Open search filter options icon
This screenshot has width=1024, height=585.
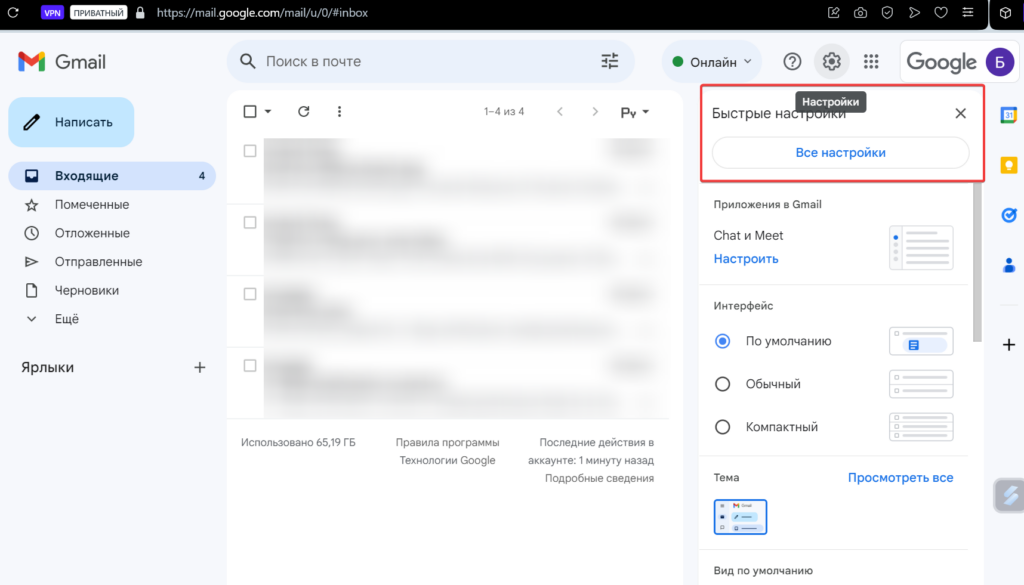(x=609, y=61)
